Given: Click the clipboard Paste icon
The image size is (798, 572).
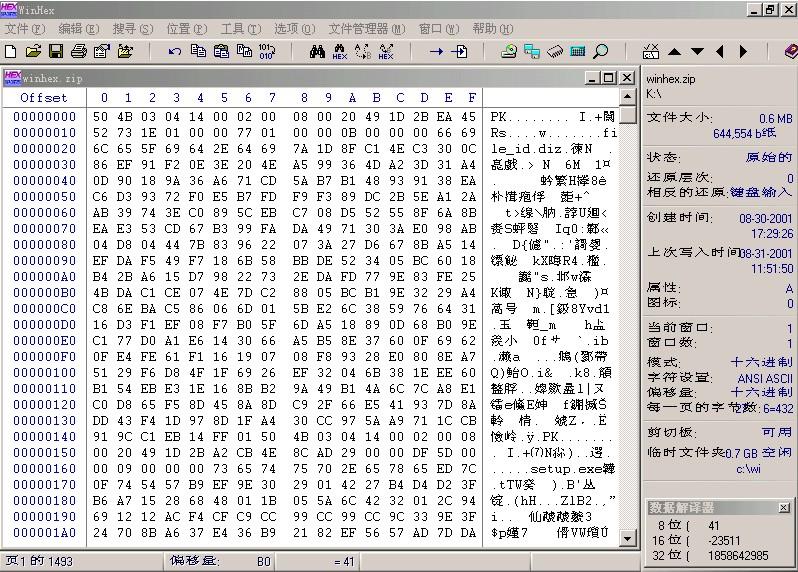Looking at the screenshot, I should coord(221,51).
